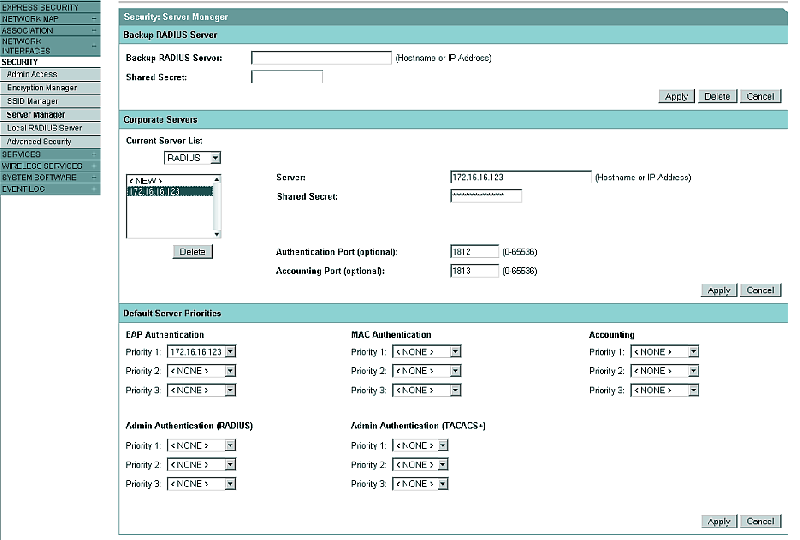The width and height of the screenshot is (800, 540).
Task: Open Admin Authentication TACACS+ Priority 2 dropdown
Action: tap(420, 465)
